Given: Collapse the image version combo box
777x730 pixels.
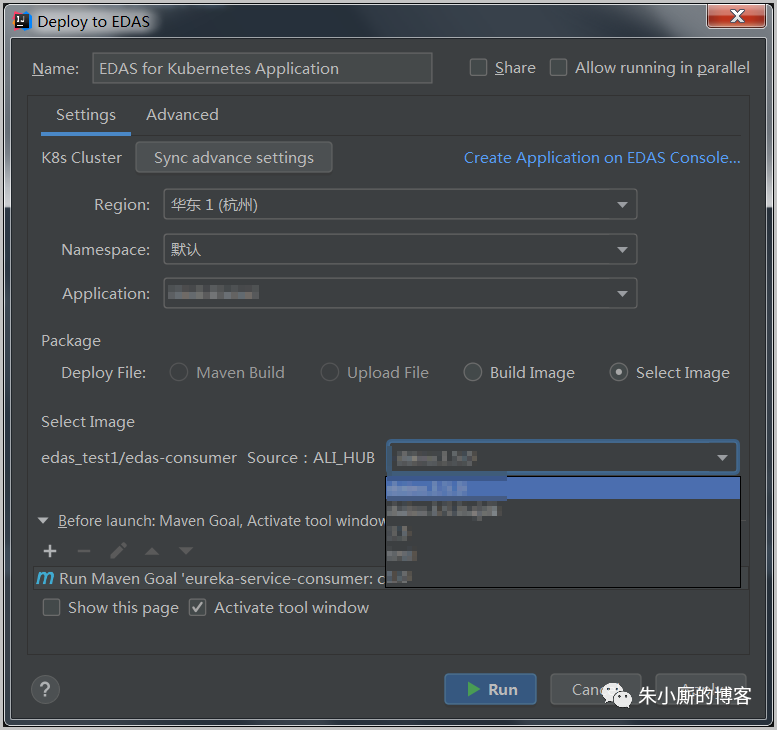Looking at the screenshot, I should click(562, 457).
